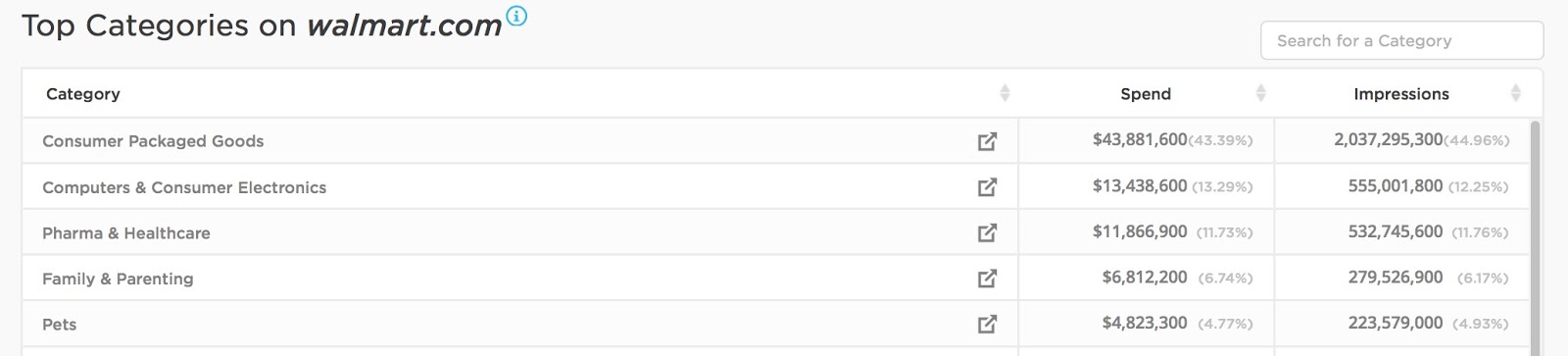This screenshot has height=356, width=1568.
Task: Select the Consumer Packaged Goods row
Action: (x=775, y=140)
